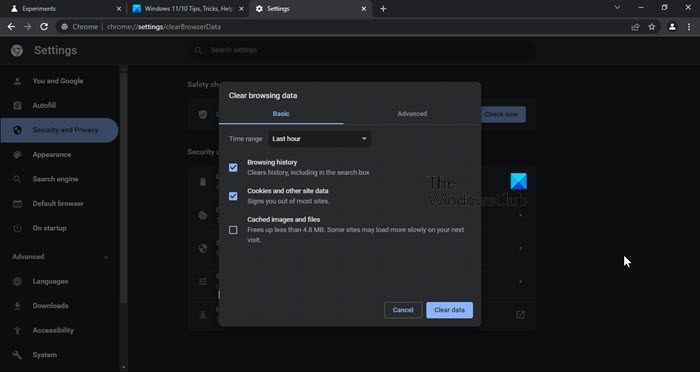Close the Experiments tab

118,8
